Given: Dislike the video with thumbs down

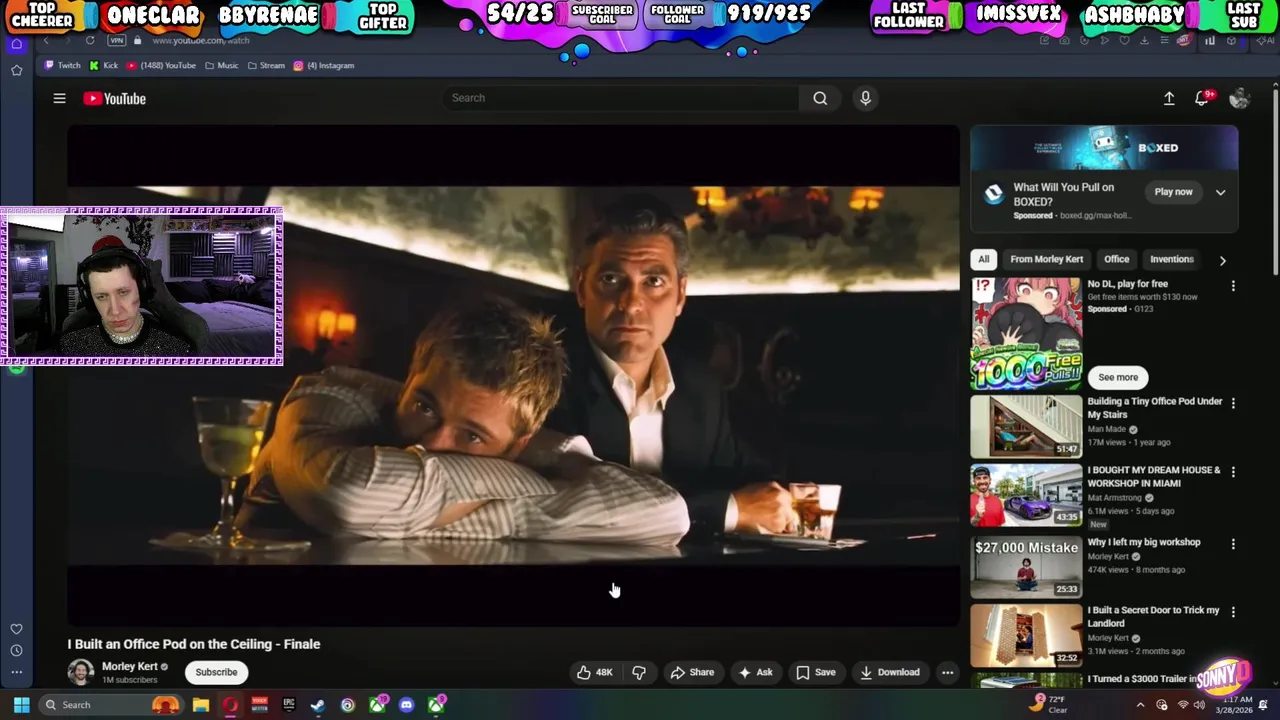Looking at the screenshot, I should pos(639,672).
